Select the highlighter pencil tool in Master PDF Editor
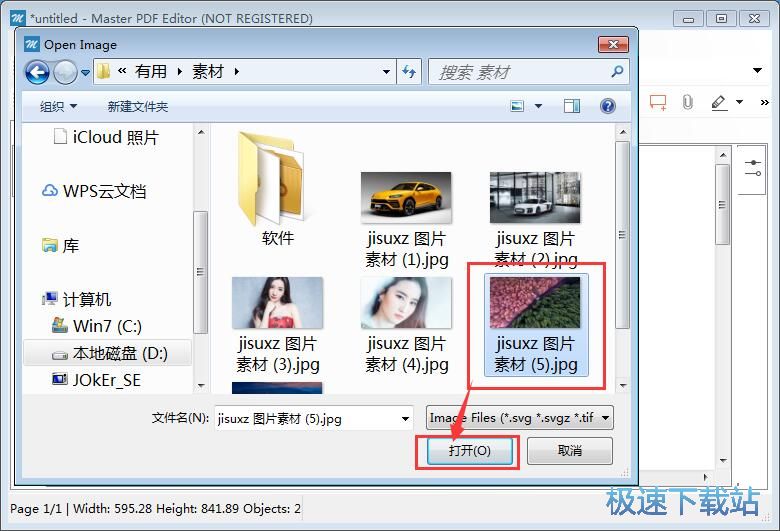The height and width of the screenshot is (531, 780). pyautogui.click(x=719, y=103)
